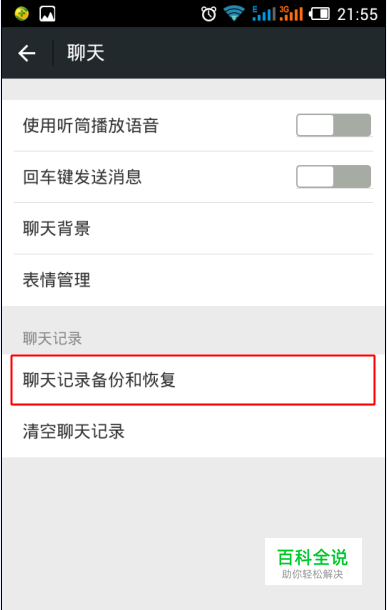Tap the image notification icon
This screenshot has height=610, width=387.
[47, 14]
